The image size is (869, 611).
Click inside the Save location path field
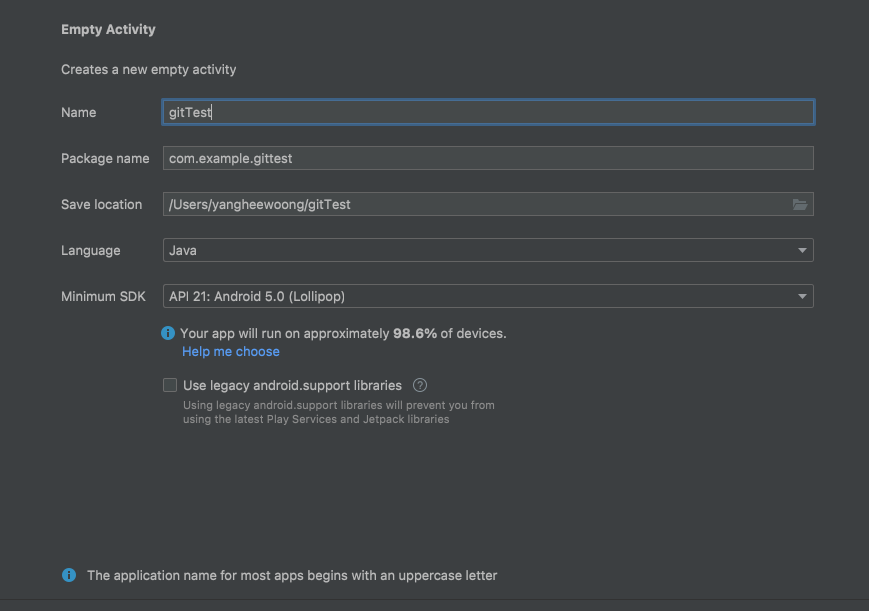pyautogui.click(x=470, y=205)
